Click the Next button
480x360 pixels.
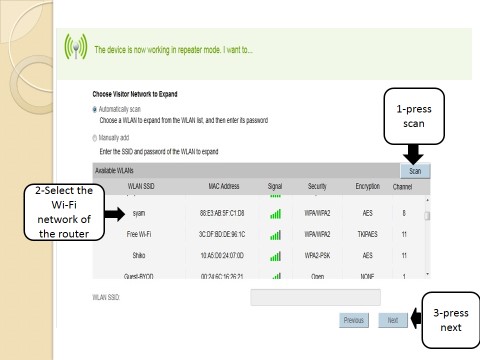pyautogui.click(x=393, y=320)
